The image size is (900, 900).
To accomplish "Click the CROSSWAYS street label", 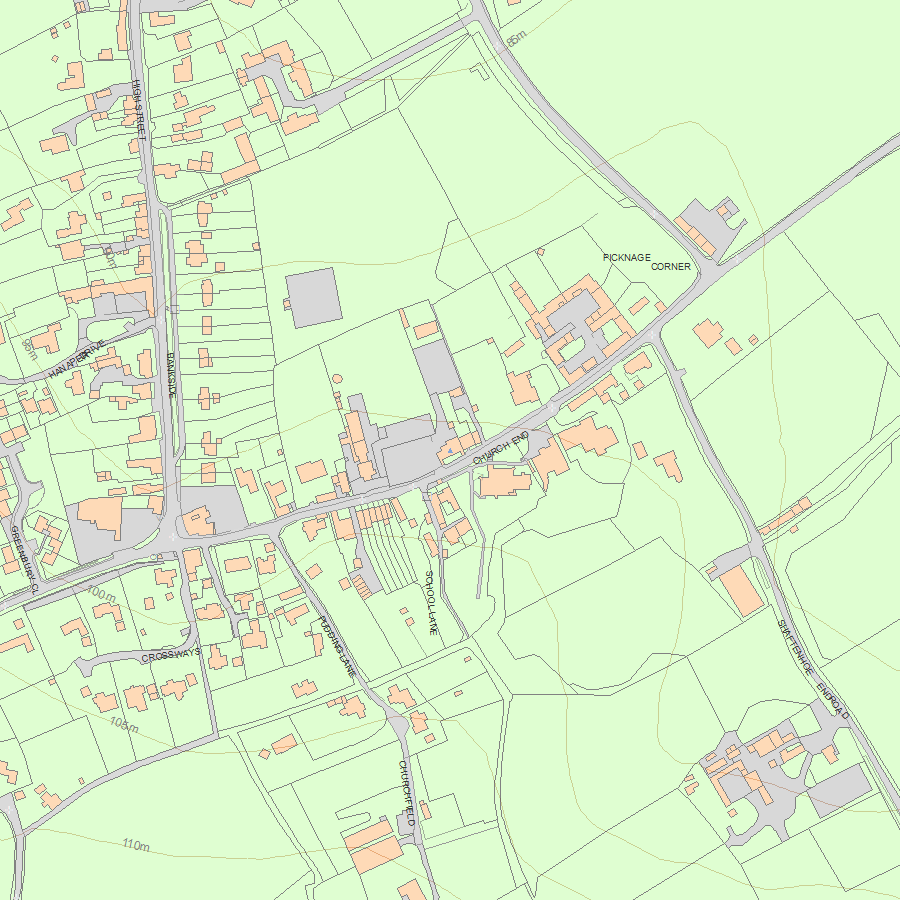I will coord(171,655).
